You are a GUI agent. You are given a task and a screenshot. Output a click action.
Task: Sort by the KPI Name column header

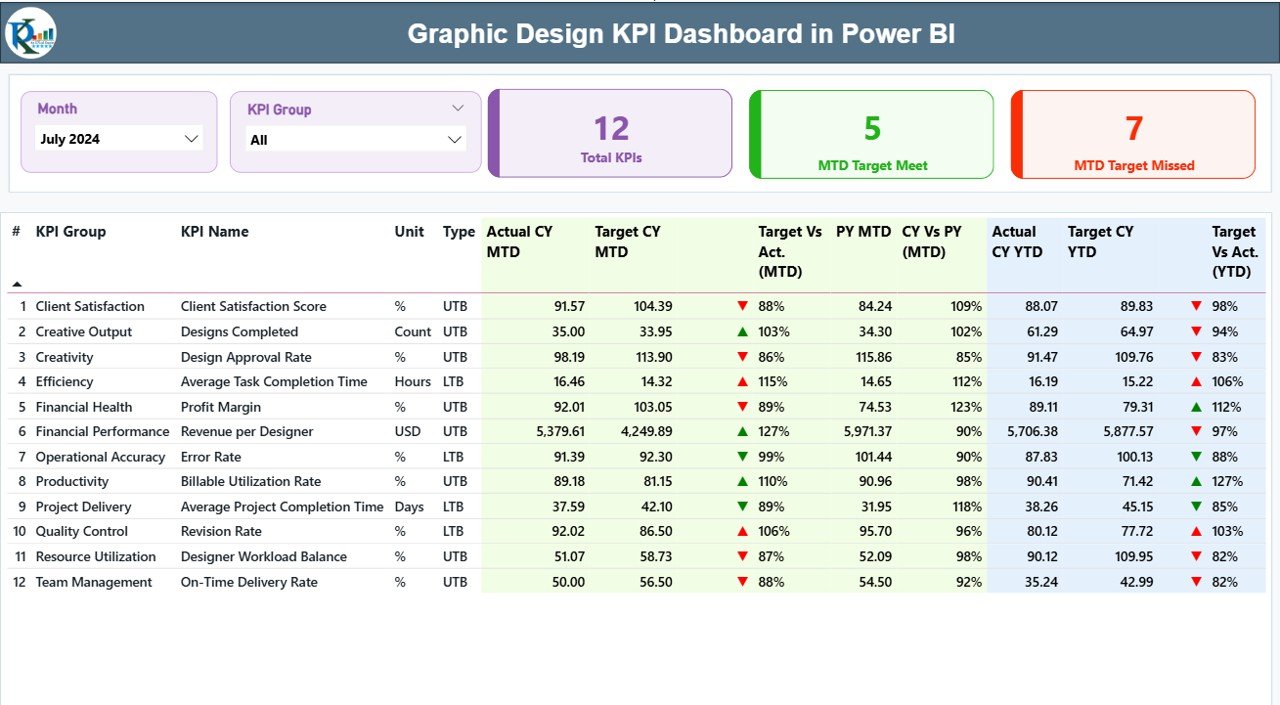214,231
